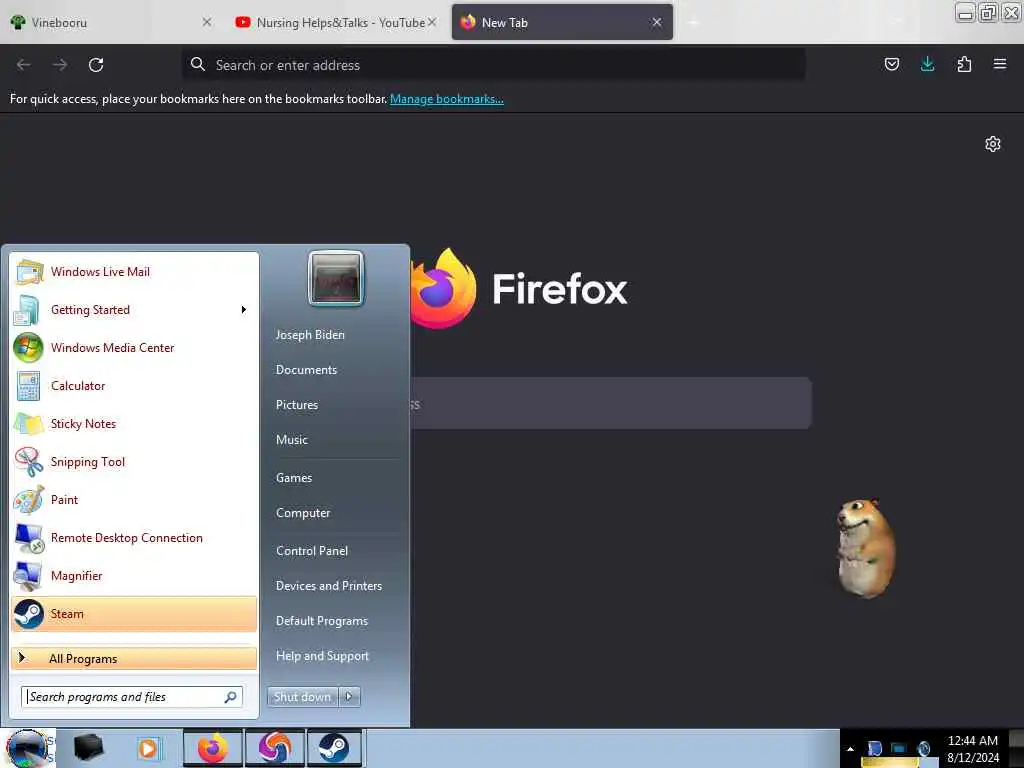The height and width of the screenshot is (768, 1024).
Task: Launch Steam from the Start menu list
Action: click(x=134, y=614)
